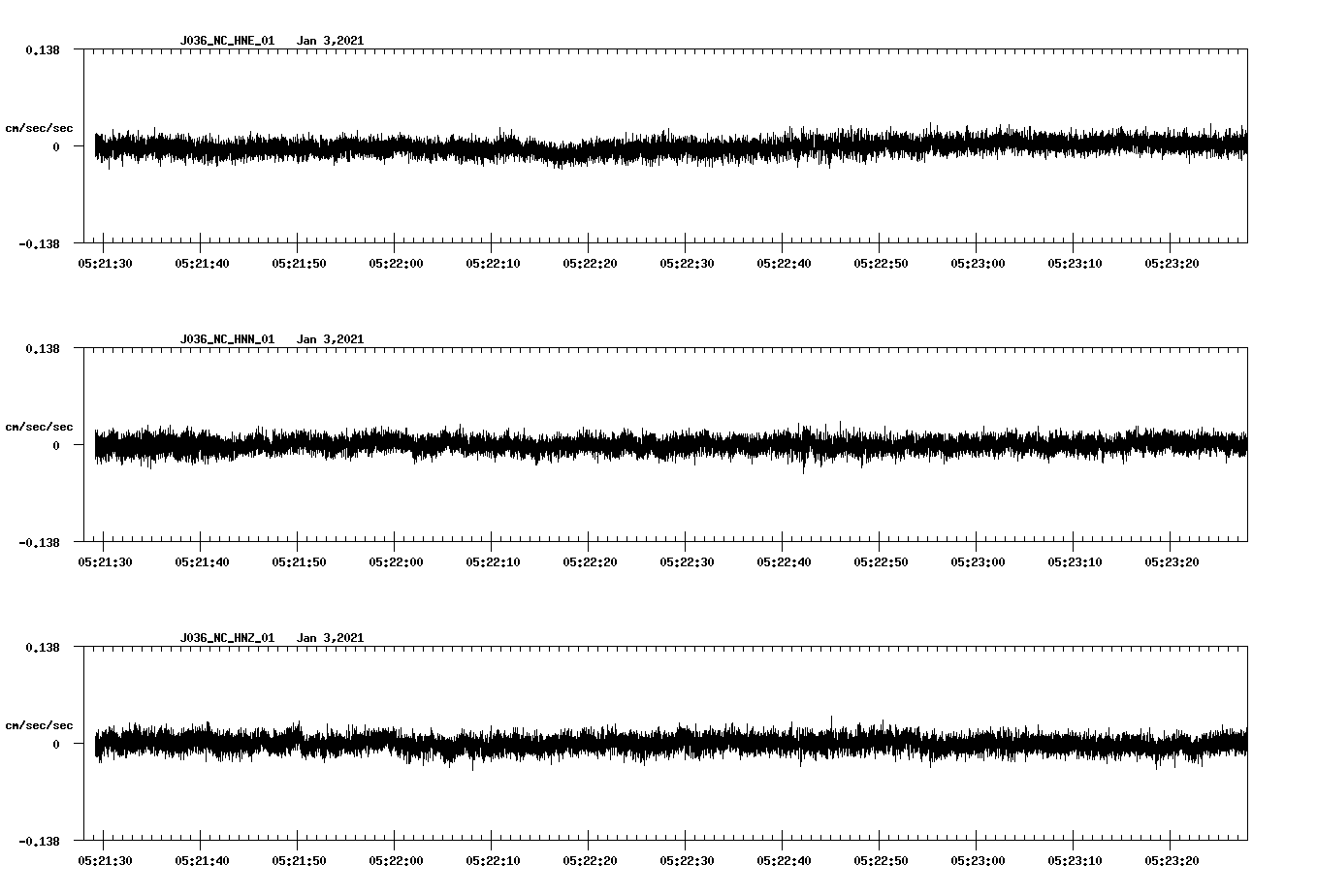This screenshot has height=896, width=1317.
Task: Select the J036_NC_HNE_01 channel label
Action: point(226,41)
